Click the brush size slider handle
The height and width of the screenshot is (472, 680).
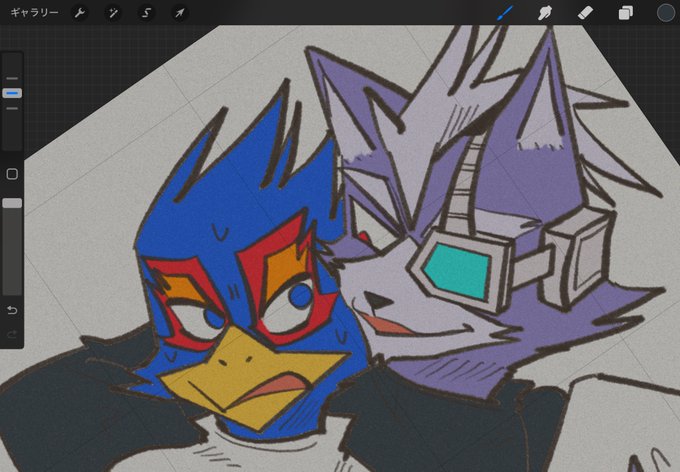12,93
